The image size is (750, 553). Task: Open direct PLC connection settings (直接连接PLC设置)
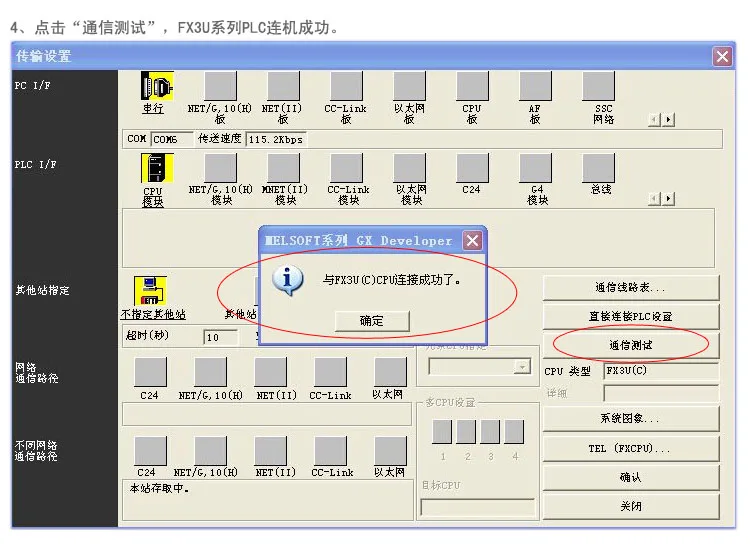(x=630, y=316)
